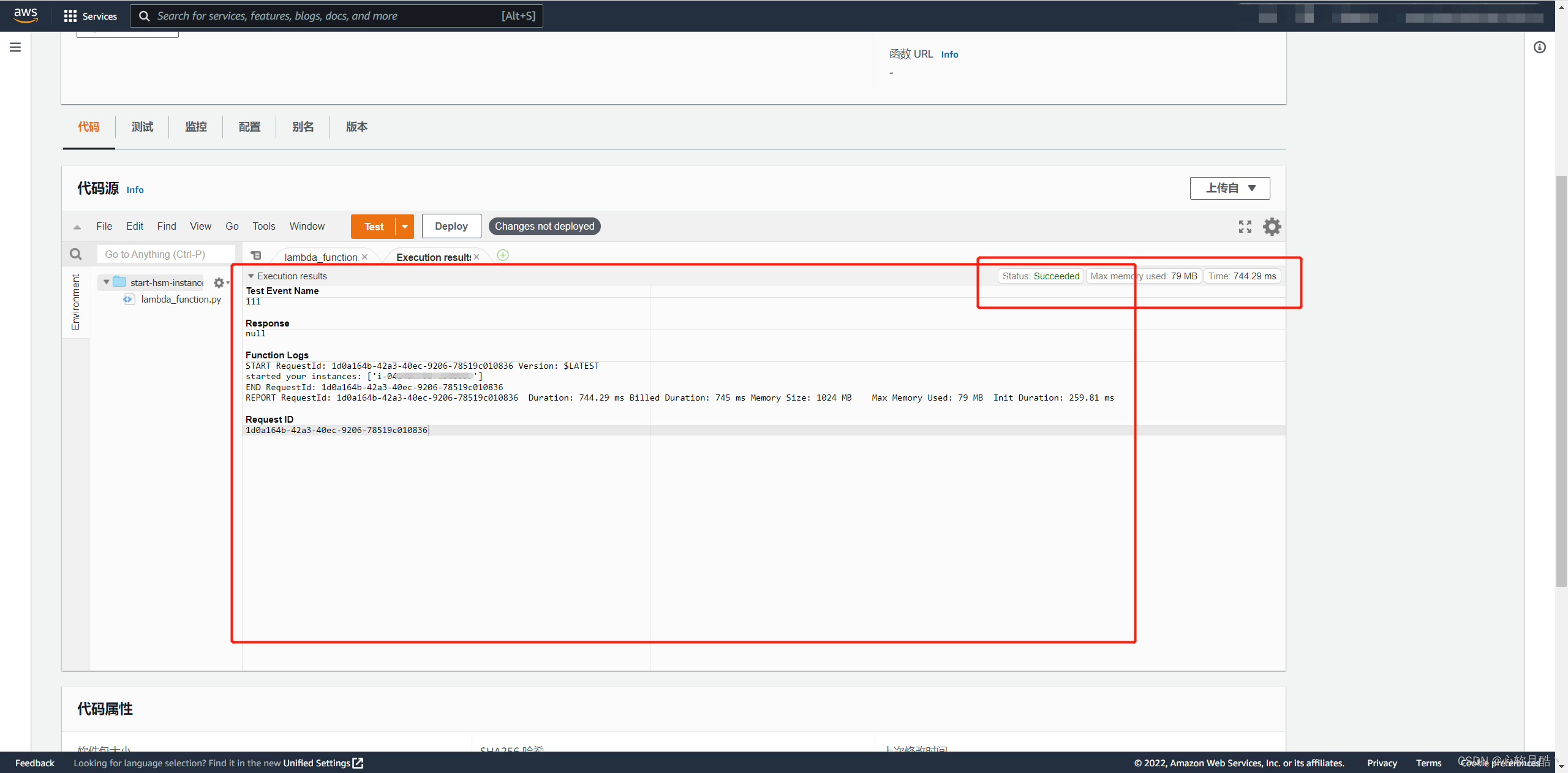This screenshot has width=1568, height=773.
Task: Select lambda_function.py in file tree
Action: (181, 299)
